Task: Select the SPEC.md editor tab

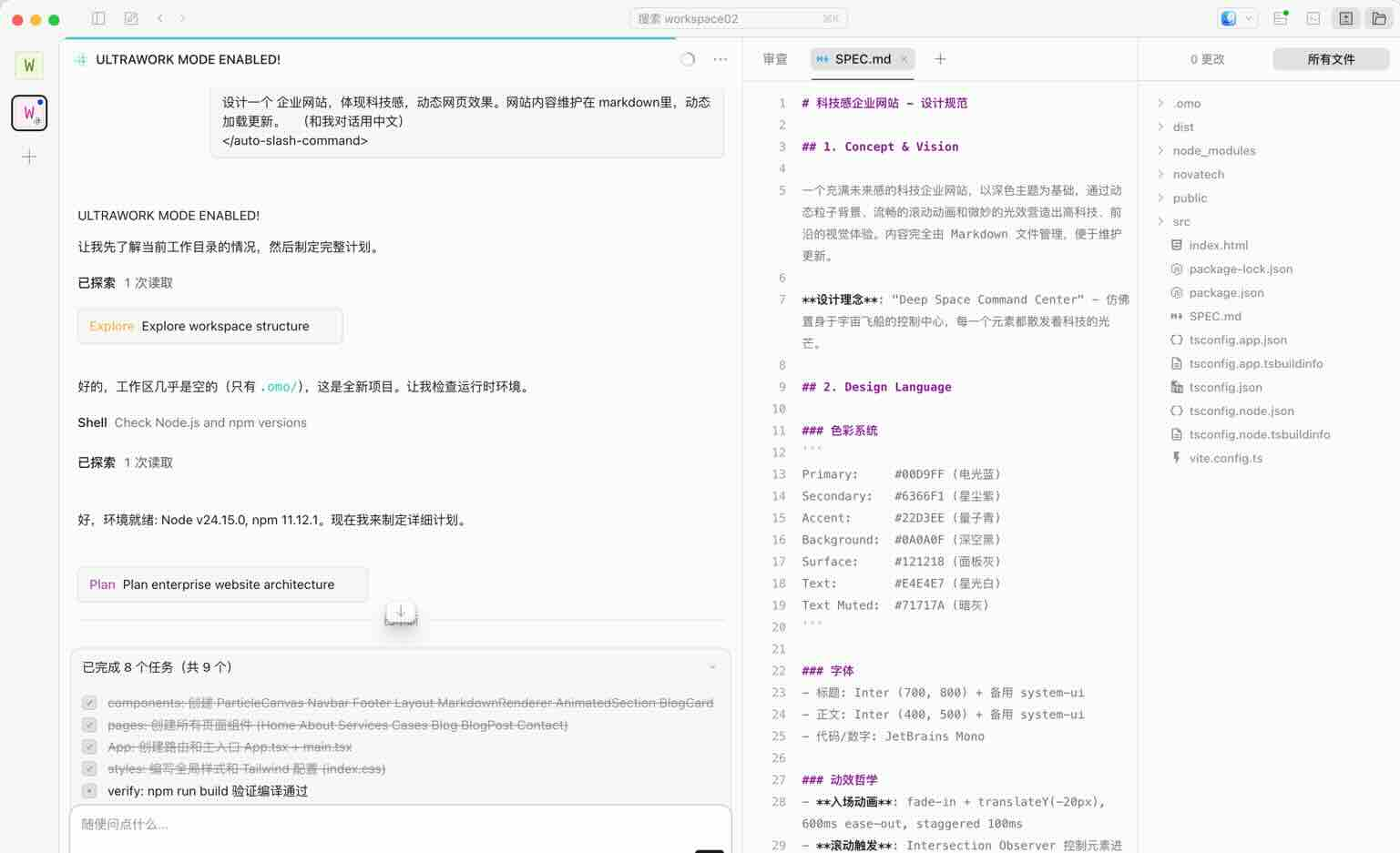Action: (863, 59)
